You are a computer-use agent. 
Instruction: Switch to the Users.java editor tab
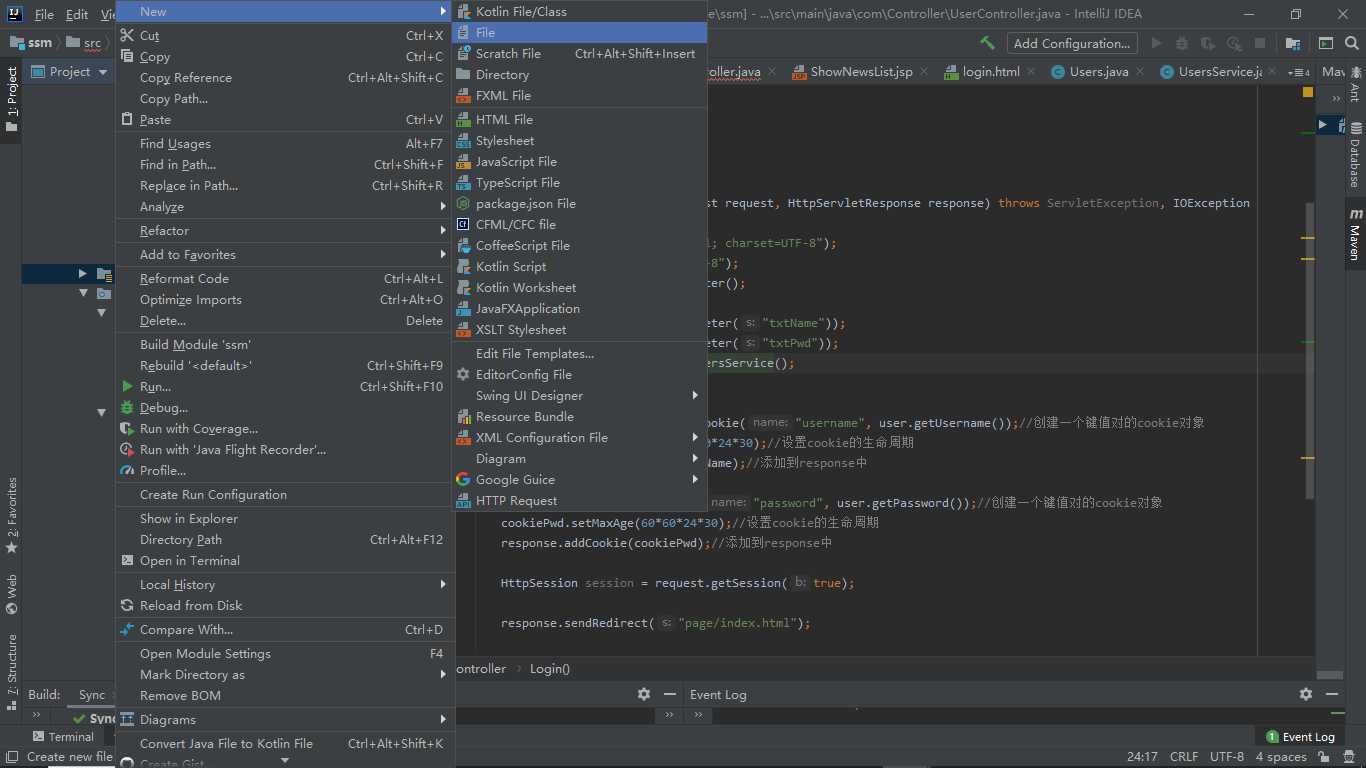[1099, 72]
